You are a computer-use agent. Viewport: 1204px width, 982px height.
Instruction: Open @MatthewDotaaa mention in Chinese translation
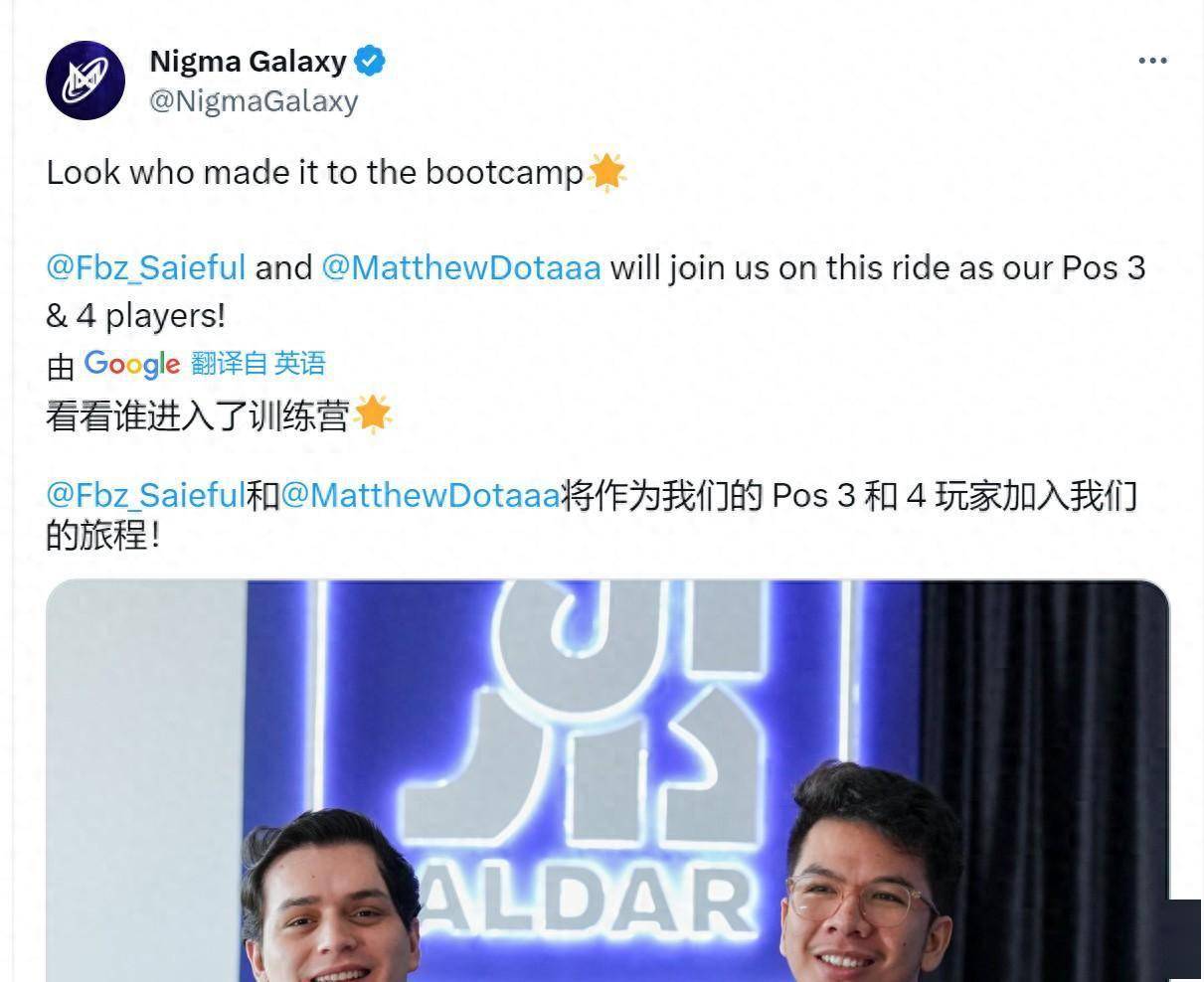(x=421, y=494)
